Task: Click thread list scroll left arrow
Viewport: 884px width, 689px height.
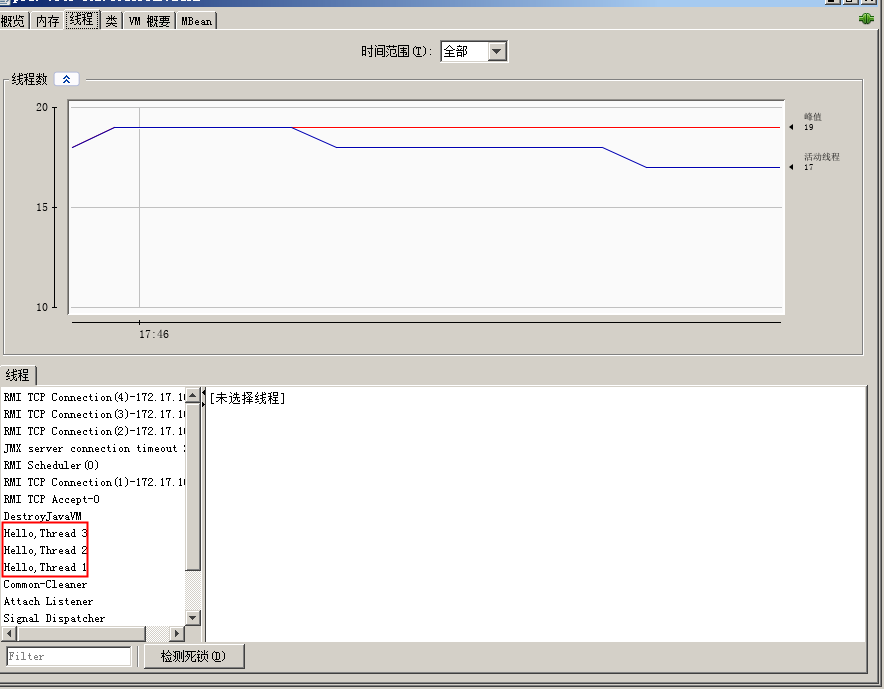Action: 9,633
